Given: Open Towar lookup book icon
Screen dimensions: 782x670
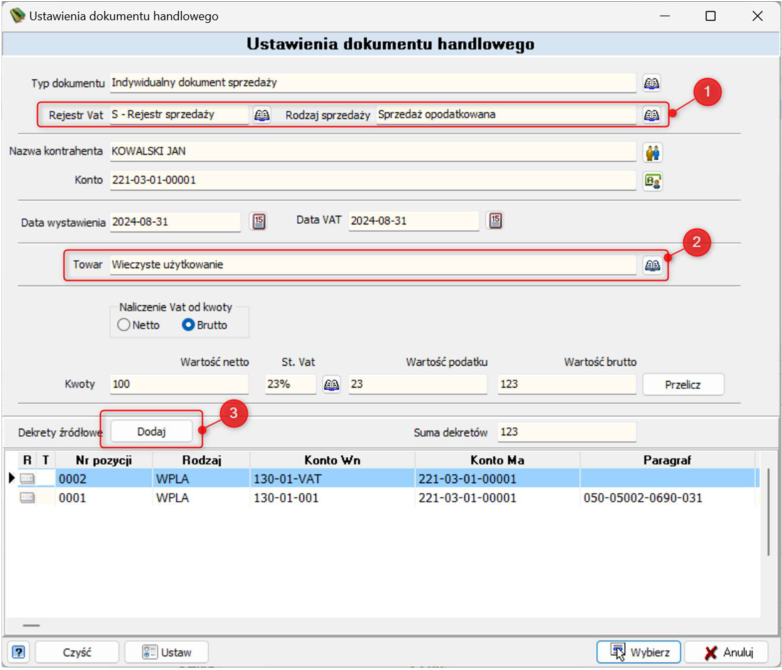Looking at the screenshot, I should tap(652, 265).
